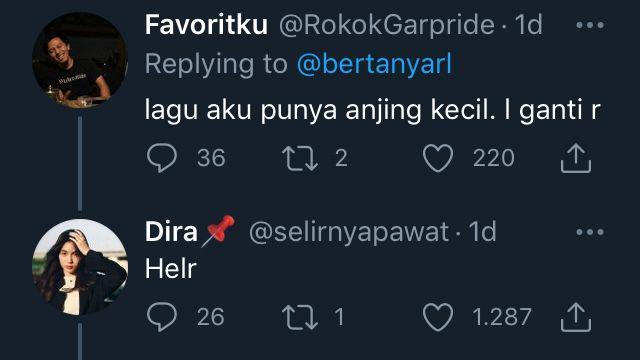Share Dira's Helr tweet
The height and width of the screenshot is (360, 640).
coord(576,316)
